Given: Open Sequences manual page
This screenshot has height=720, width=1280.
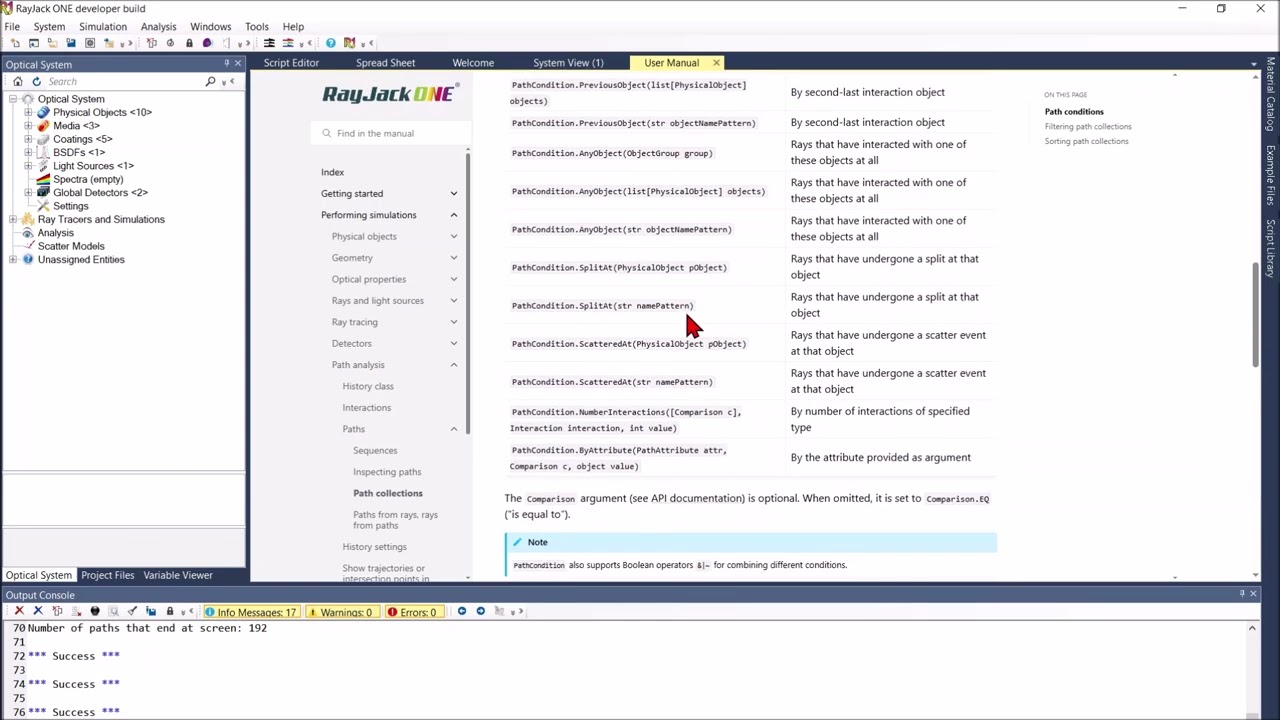Looking at the screenshot, I should coord(375,451).
